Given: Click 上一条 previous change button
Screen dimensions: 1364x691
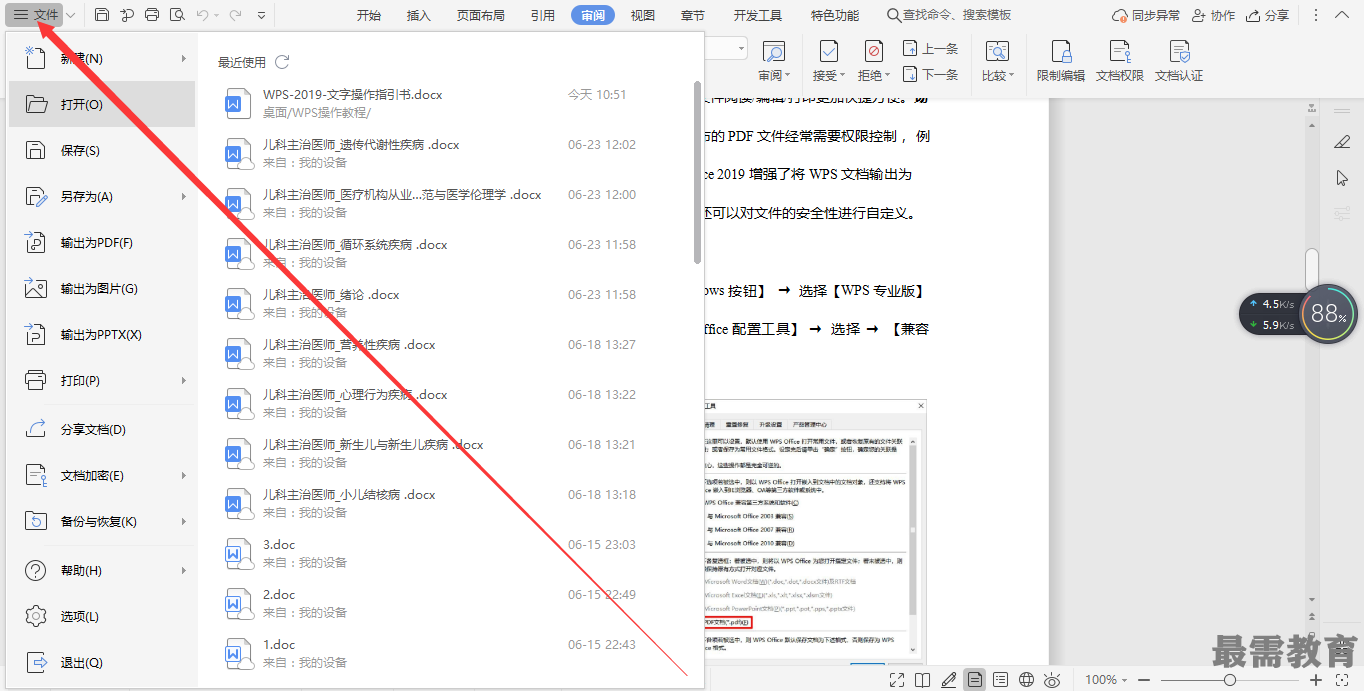Looking at the screenshot, I should tap(930, 48).
